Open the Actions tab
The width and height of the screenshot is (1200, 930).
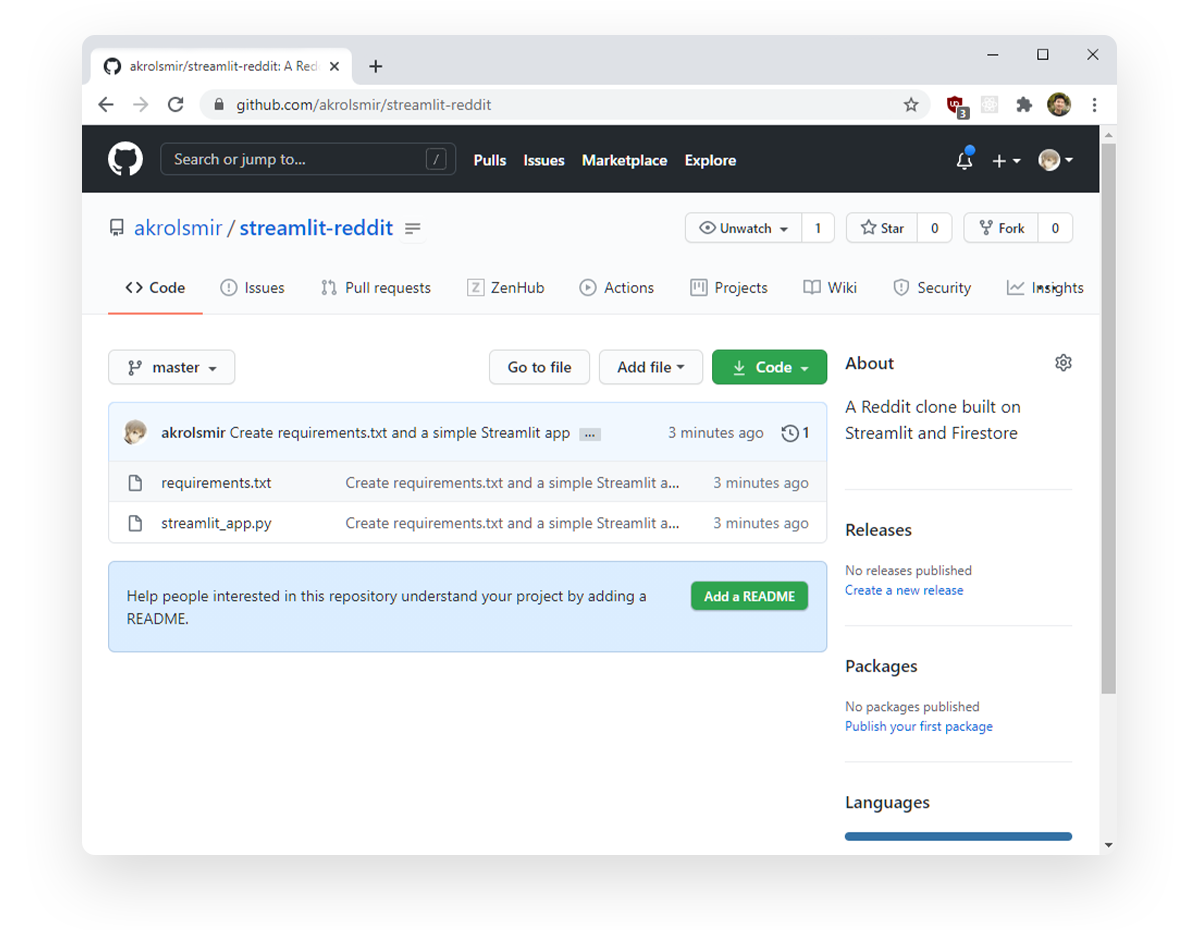(x=617, y=288)
